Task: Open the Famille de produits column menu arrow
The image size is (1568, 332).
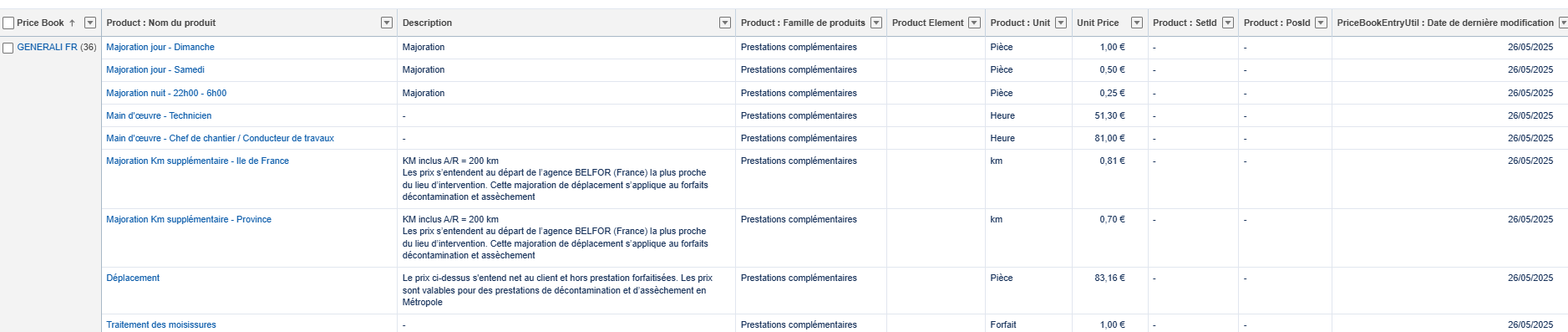Action: coord(876,23)
